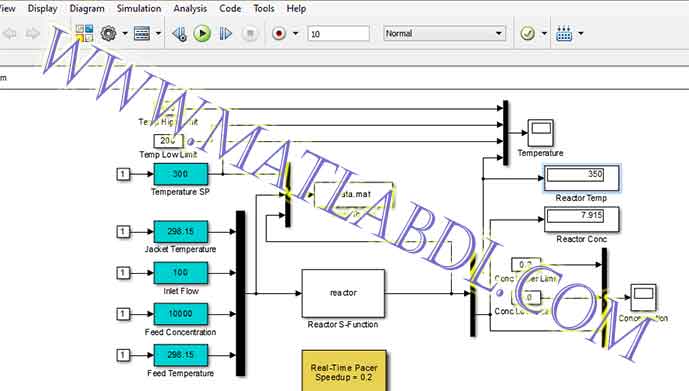Select the Reactor S-Function block

(343, 293)
